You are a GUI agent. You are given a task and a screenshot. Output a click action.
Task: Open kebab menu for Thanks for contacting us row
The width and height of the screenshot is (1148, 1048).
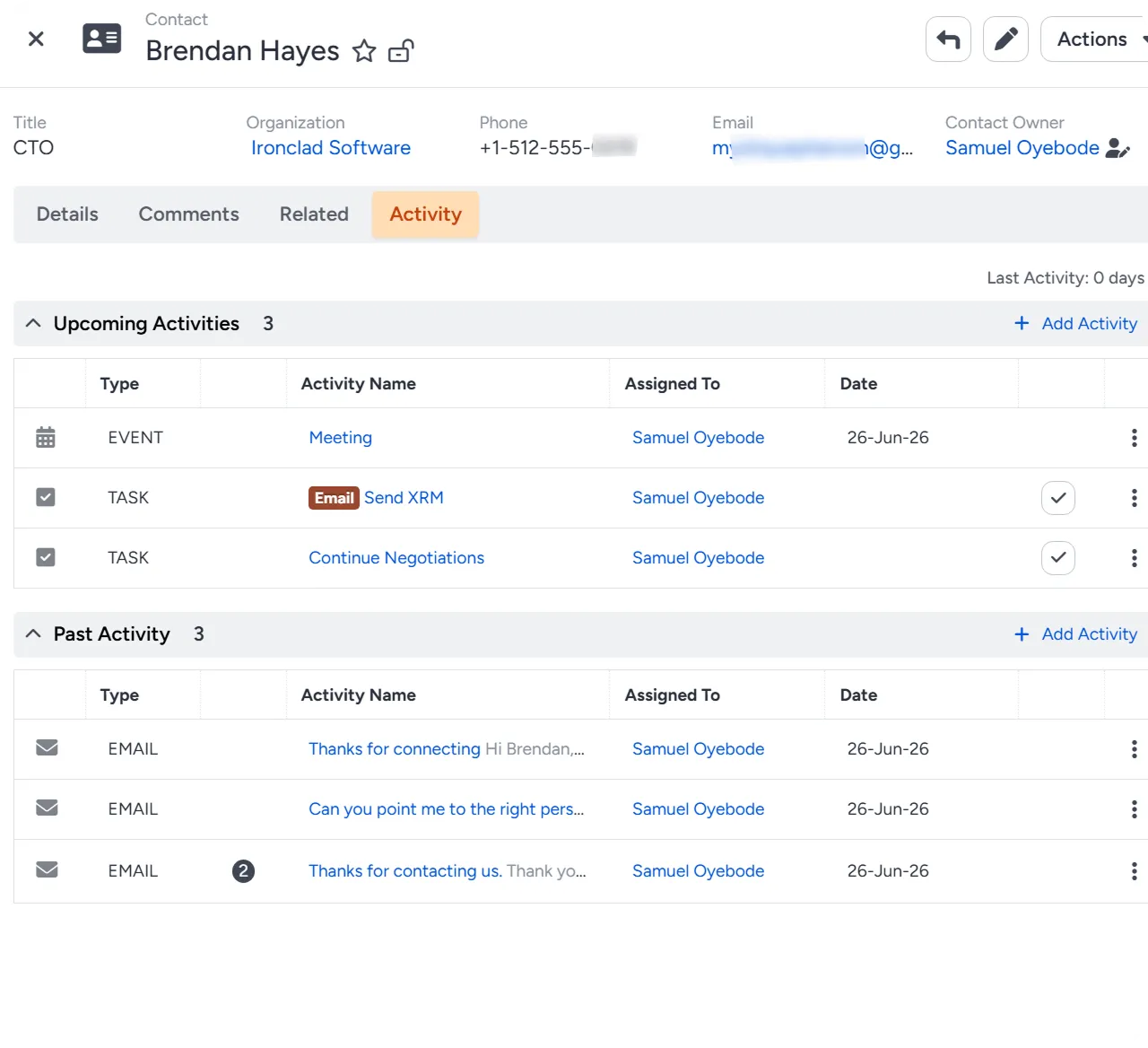point(1134,871)
